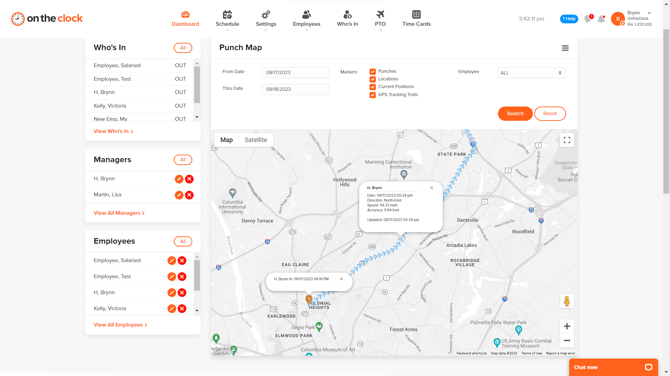Open Punch Map hamburger menu
Image resolution: width=670 pixels, height=376 pixels.
tap(565, 48)
